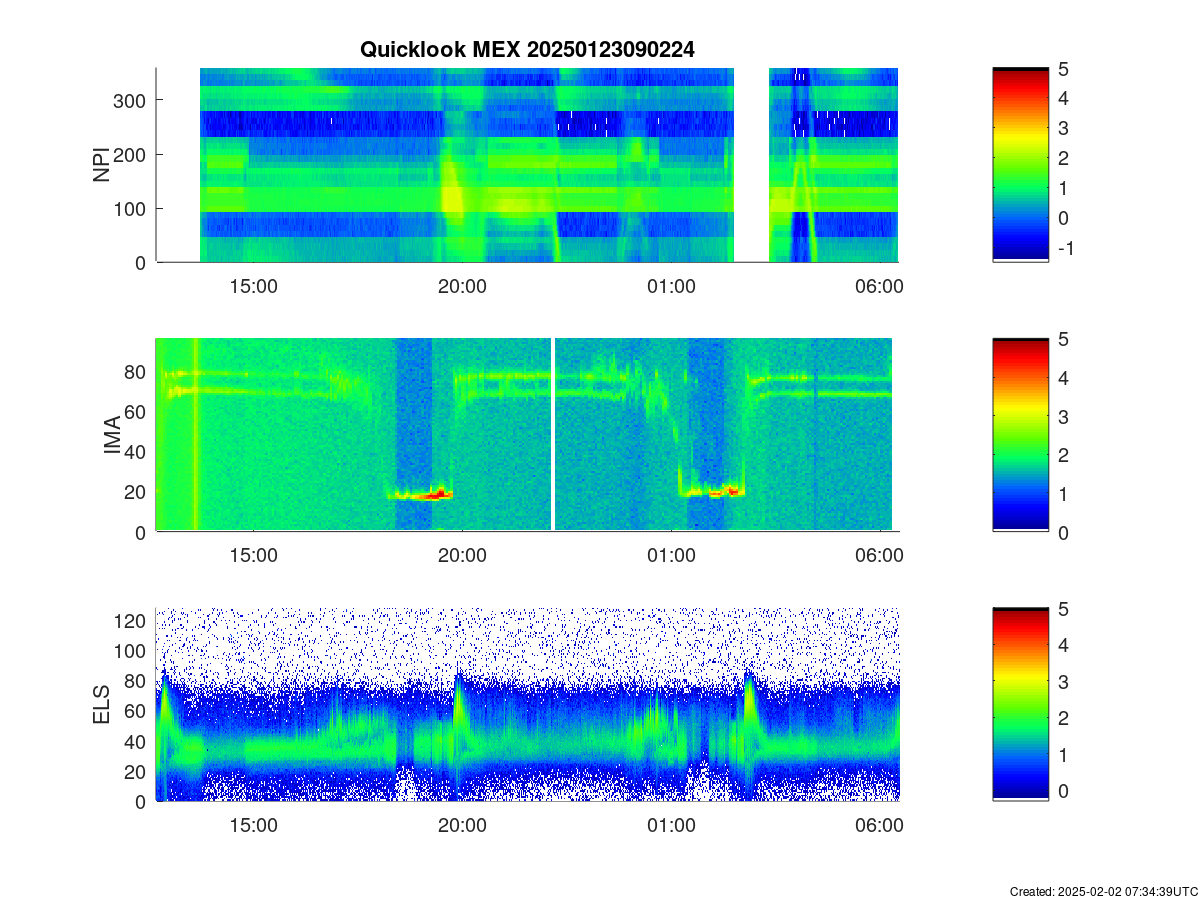Click '20:00' tick under NPI plot
Viewport: 1200px width, 900px height.
point(462,286)
